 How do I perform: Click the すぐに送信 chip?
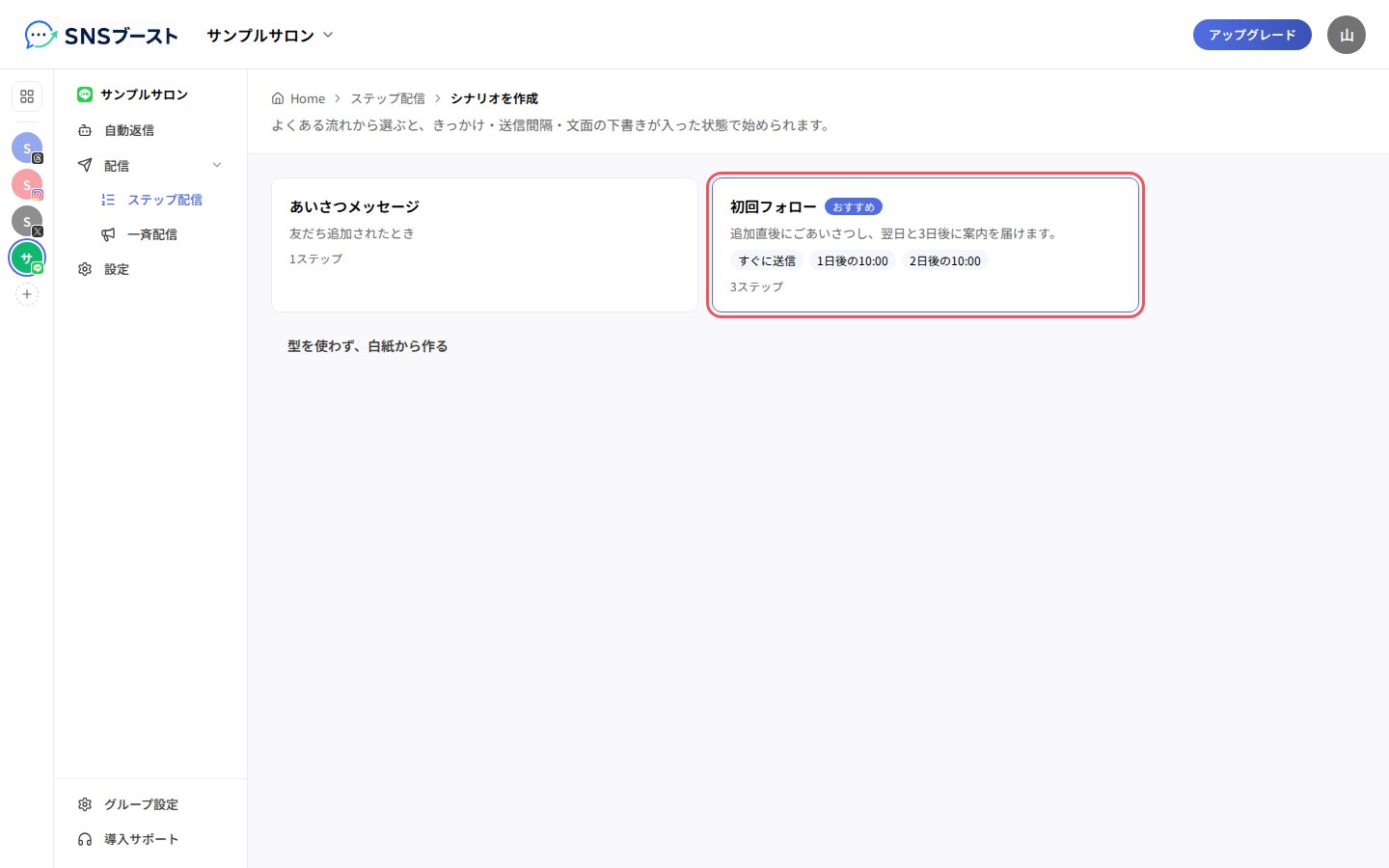click(767, 261)
